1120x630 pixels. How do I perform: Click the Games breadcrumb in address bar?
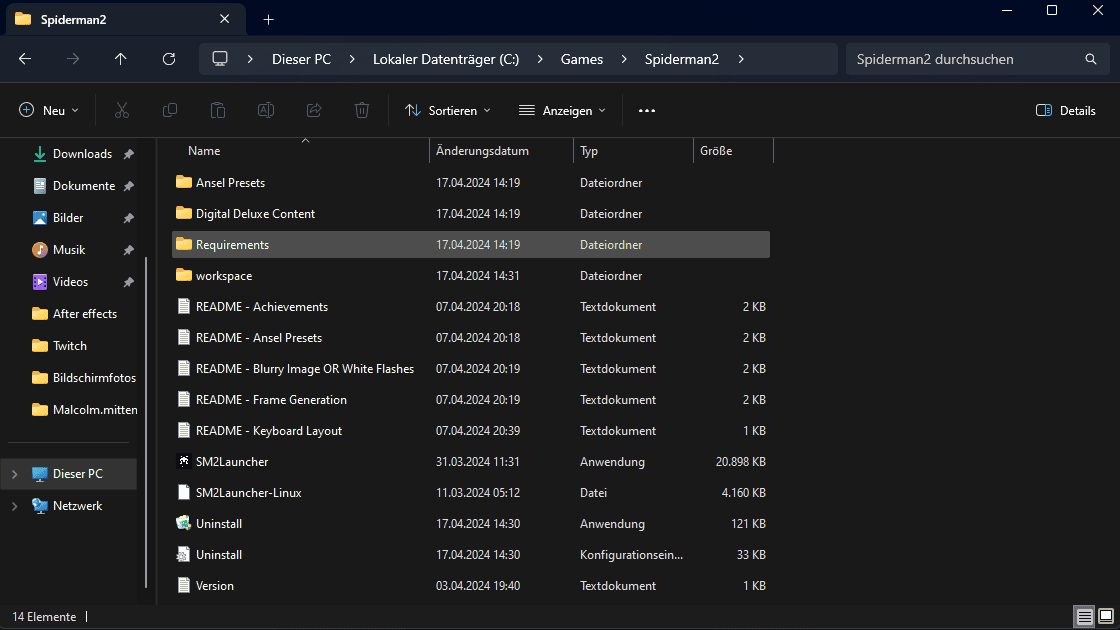click(x=581, y=59)
